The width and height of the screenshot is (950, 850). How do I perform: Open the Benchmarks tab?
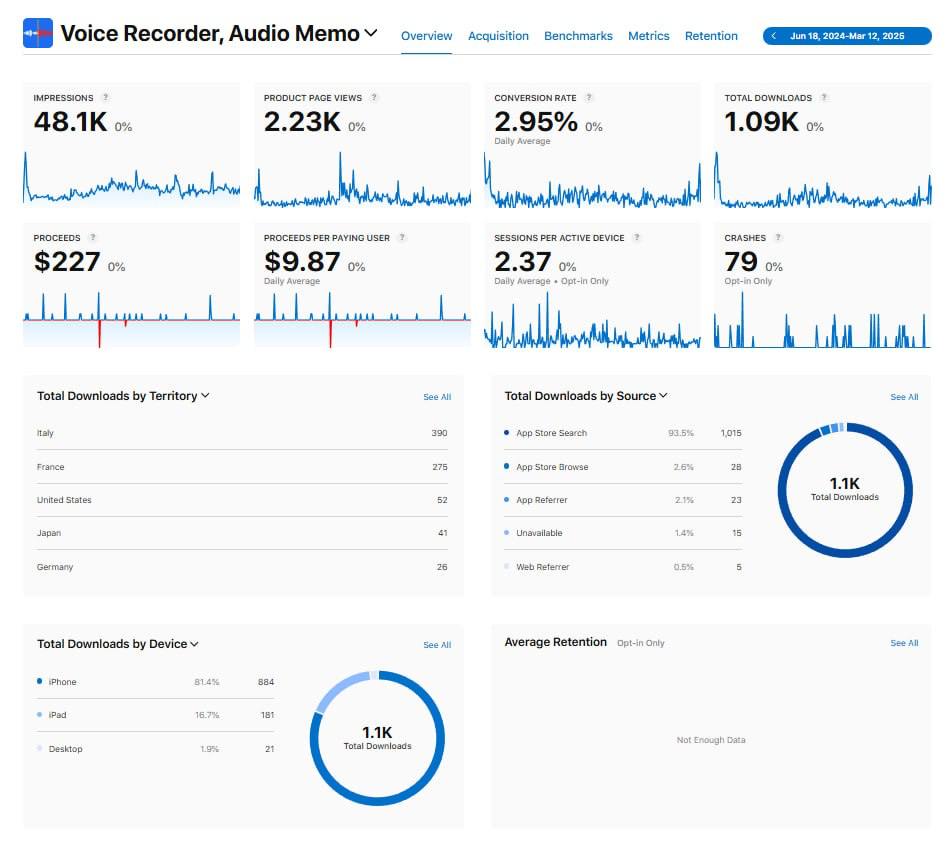578,36
